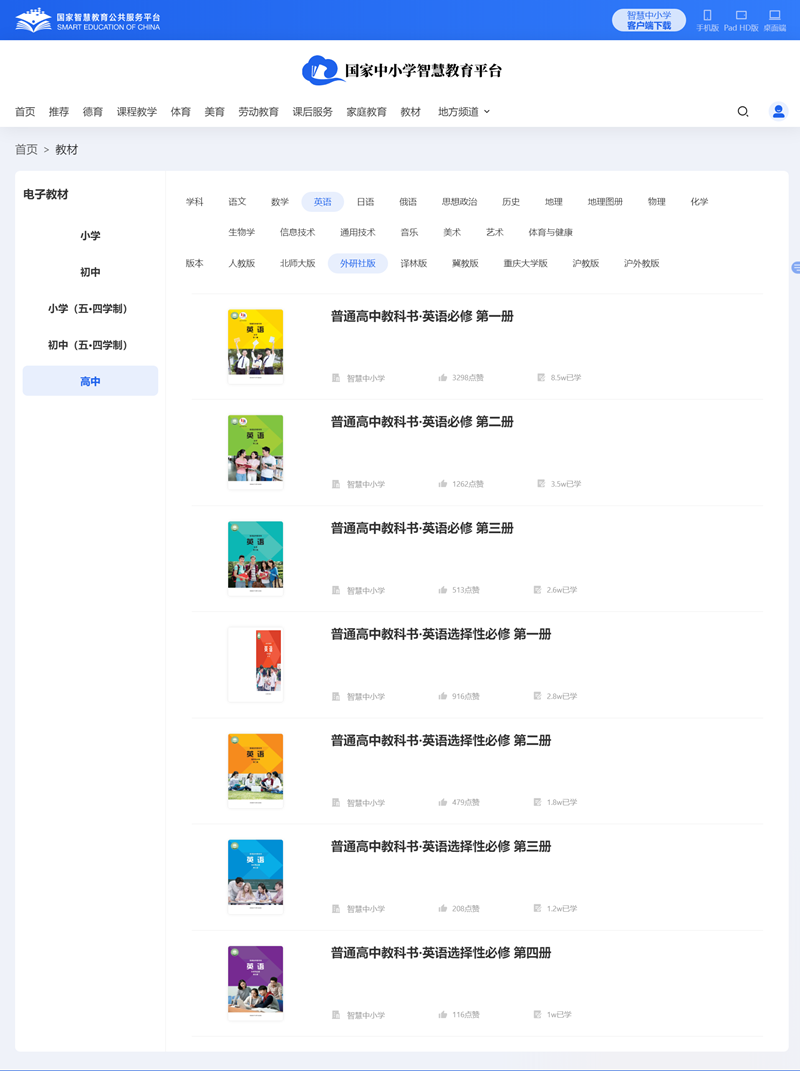The image size is (800, 1071).
Task: Click the 智慧中小学客户端下载 button
Action: pos(648,20)
